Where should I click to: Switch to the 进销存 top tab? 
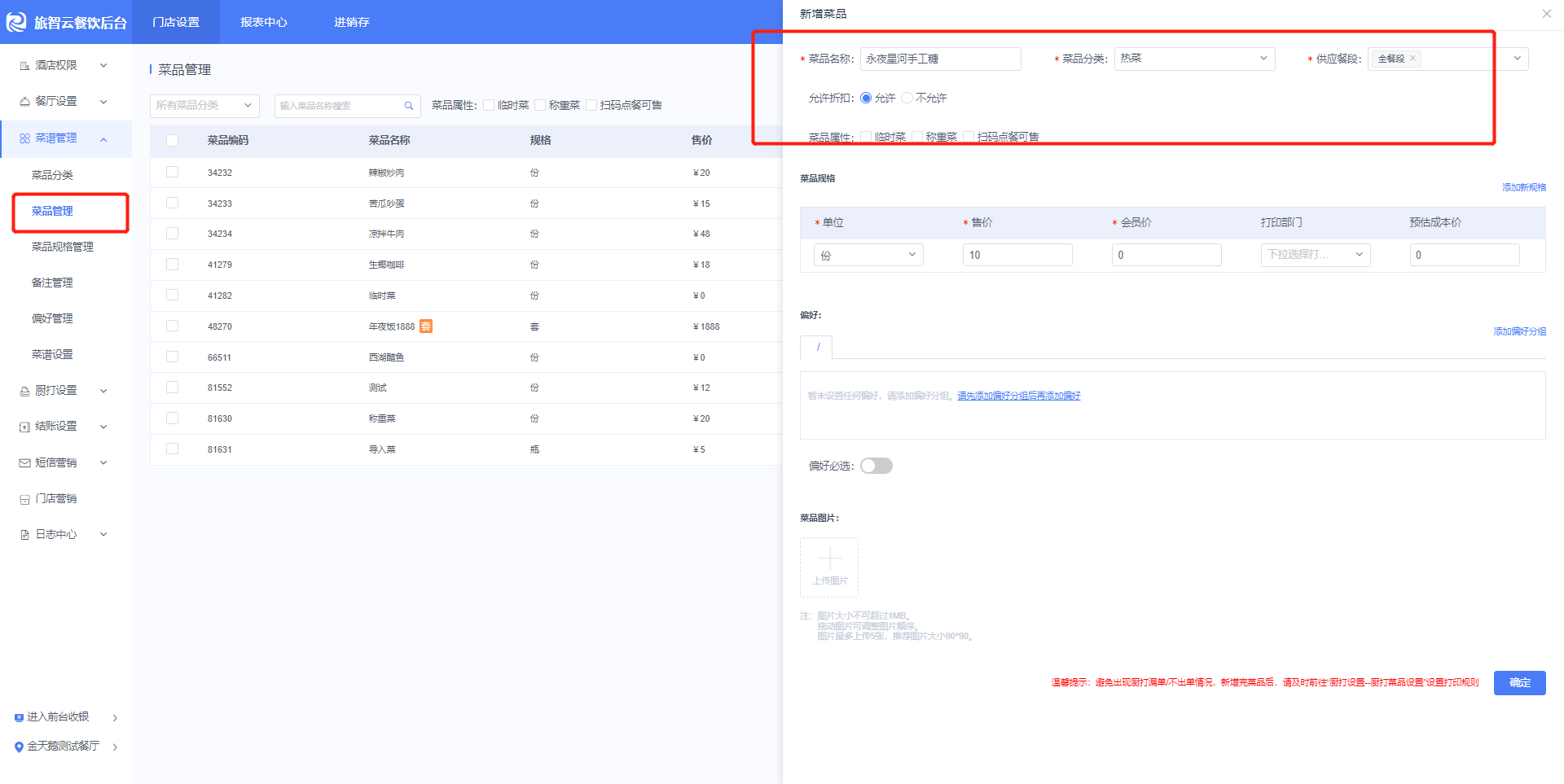[352, 22]
